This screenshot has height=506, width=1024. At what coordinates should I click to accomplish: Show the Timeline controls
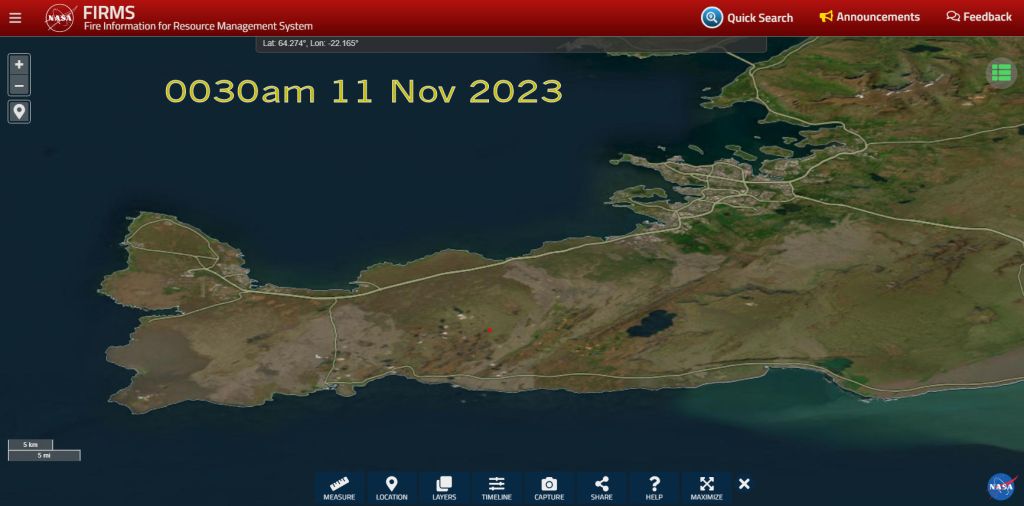point(496,488)
